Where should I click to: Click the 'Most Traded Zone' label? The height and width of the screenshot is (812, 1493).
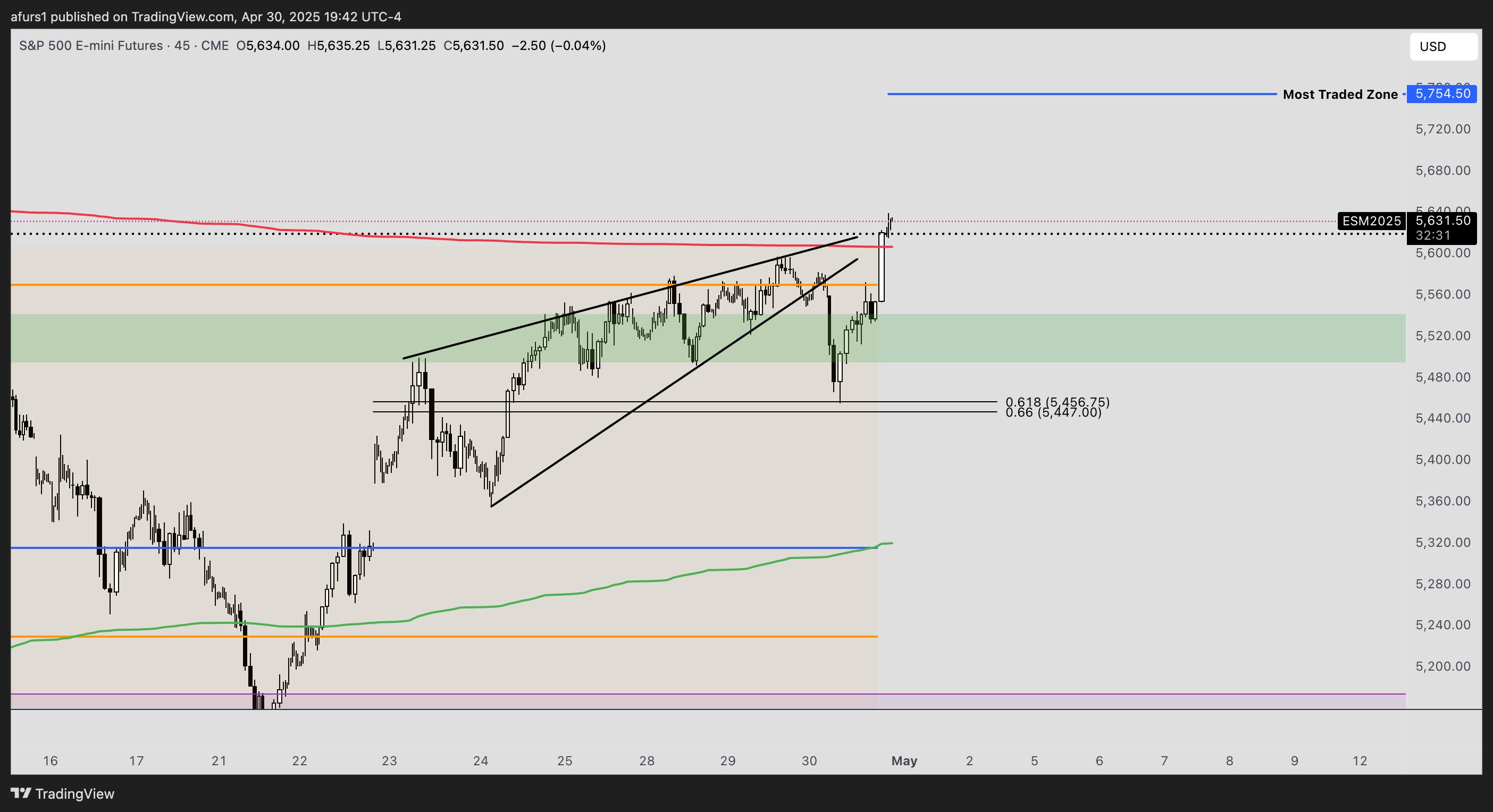1340,95
